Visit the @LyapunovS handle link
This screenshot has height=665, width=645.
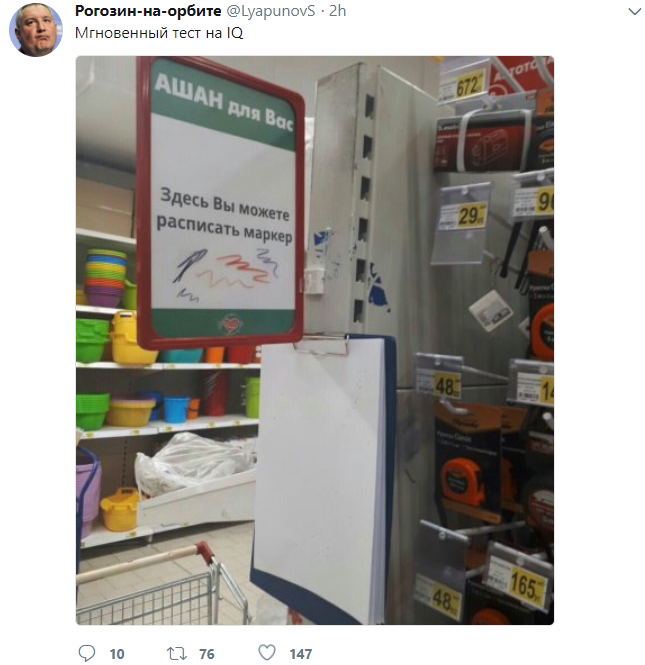[271, 11]
